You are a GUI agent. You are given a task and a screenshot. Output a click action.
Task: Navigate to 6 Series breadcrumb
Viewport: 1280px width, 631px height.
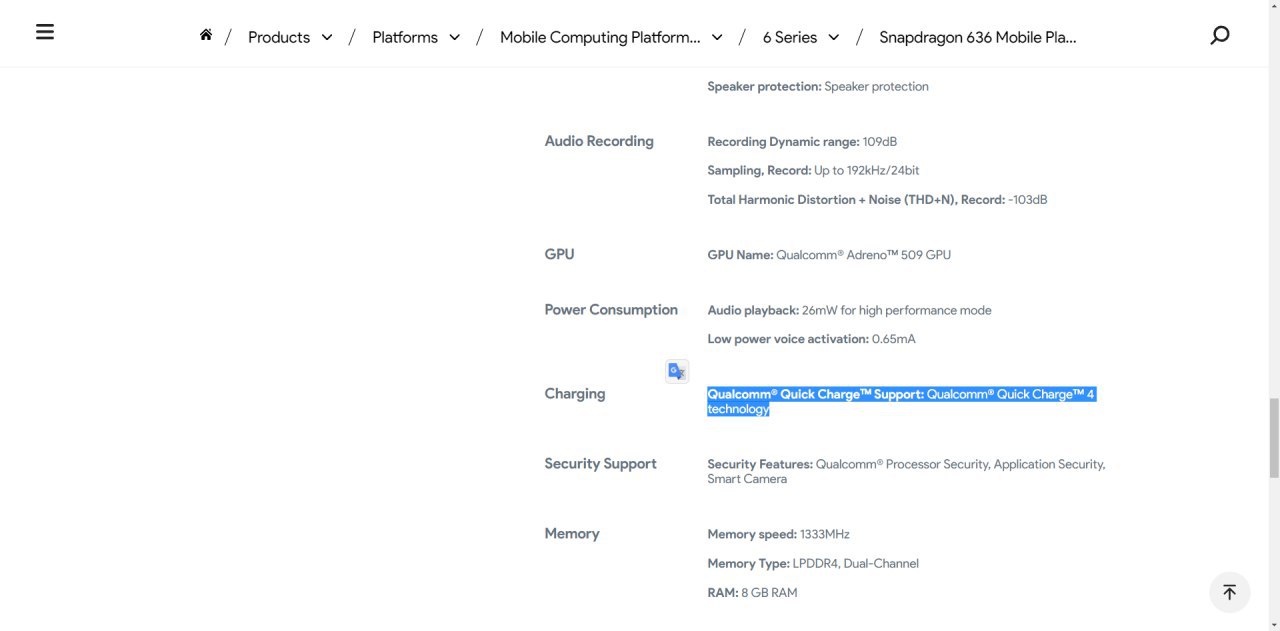790,37
